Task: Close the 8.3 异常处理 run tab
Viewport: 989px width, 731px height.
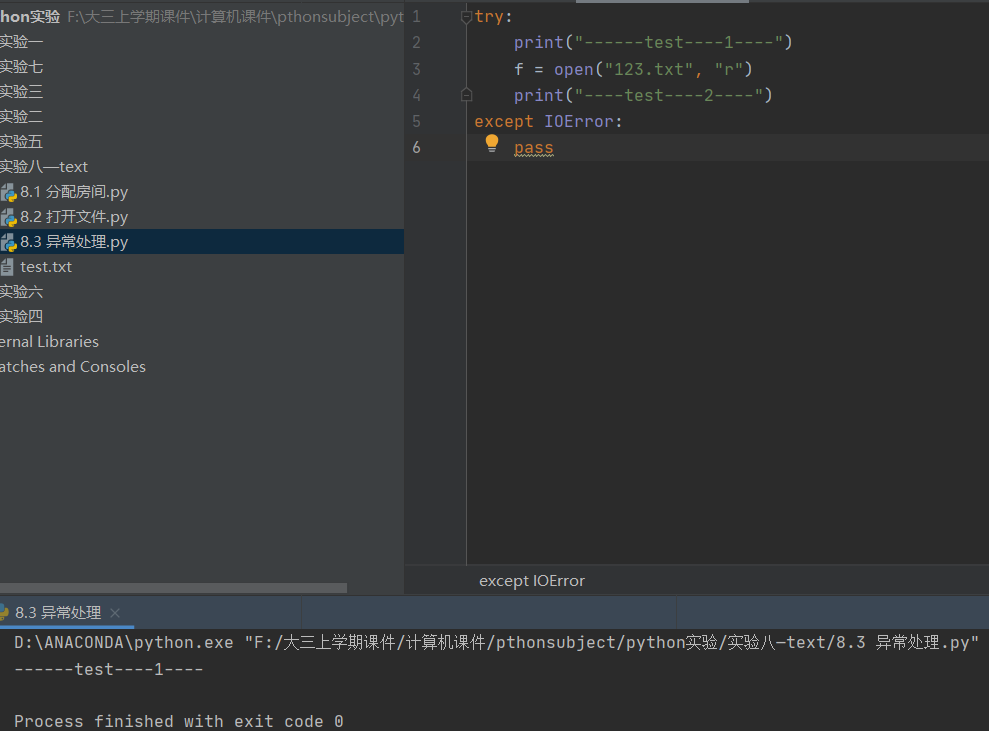Action: click(115, 612)
